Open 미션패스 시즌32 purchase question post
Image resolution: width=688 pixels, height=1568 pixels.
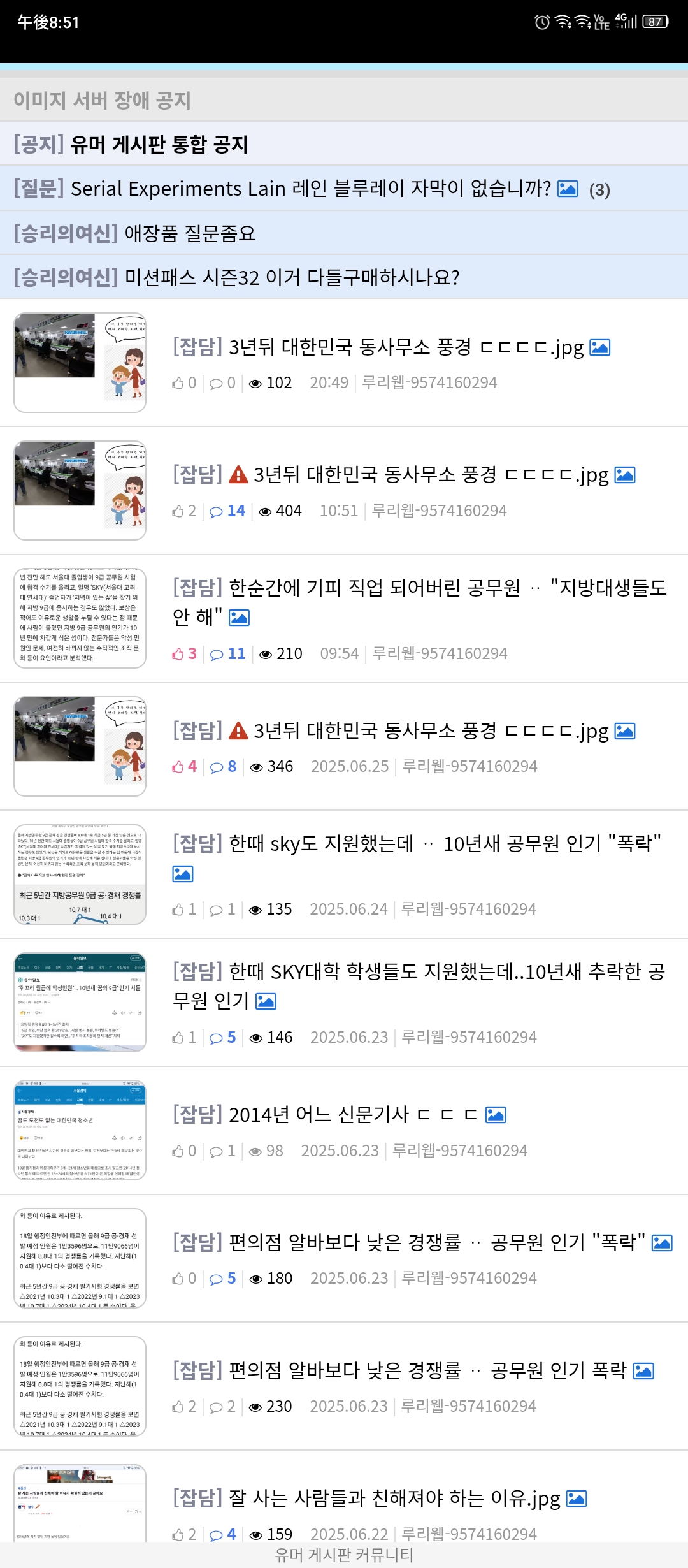(344, 277)
